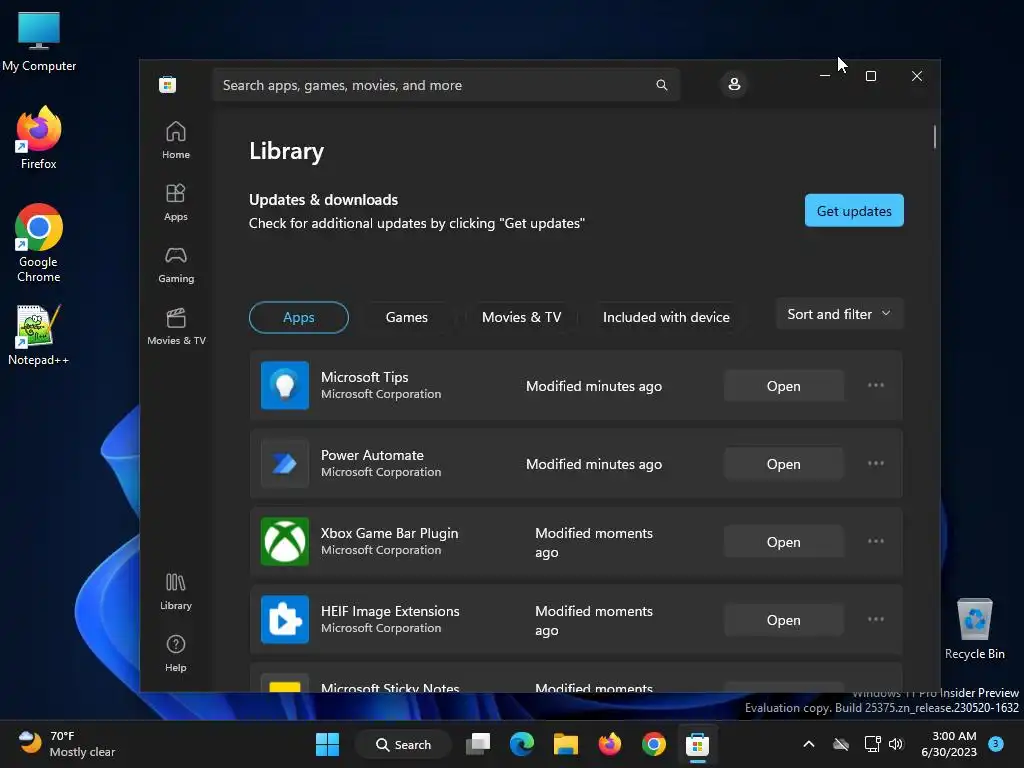
Task: Select Google Chrome desktop shortcut
Action: click(x=39, y=243)
